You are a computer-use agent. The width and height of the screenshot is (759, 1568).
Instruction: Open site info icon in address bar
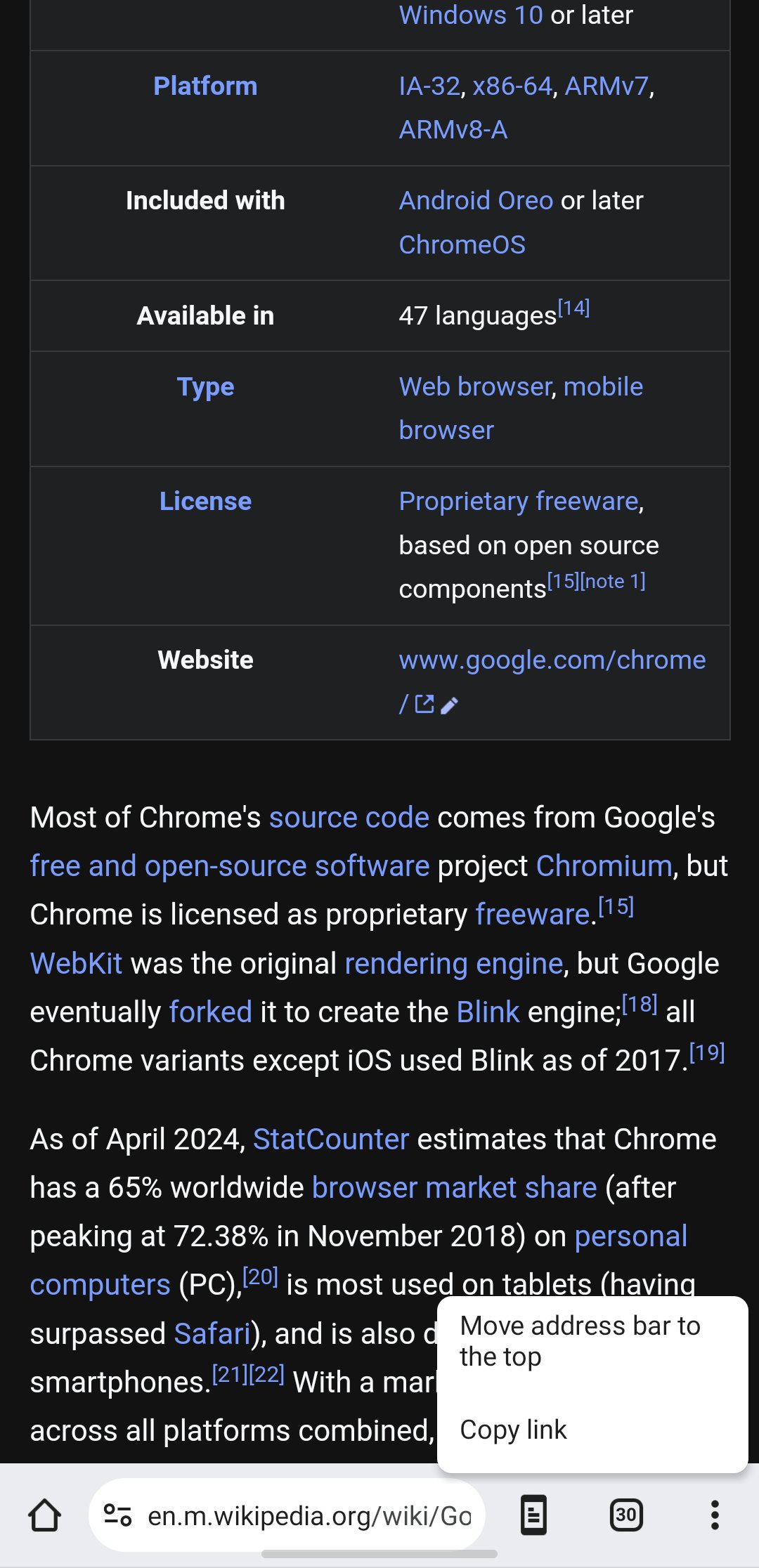click(x=117, y=1515)
